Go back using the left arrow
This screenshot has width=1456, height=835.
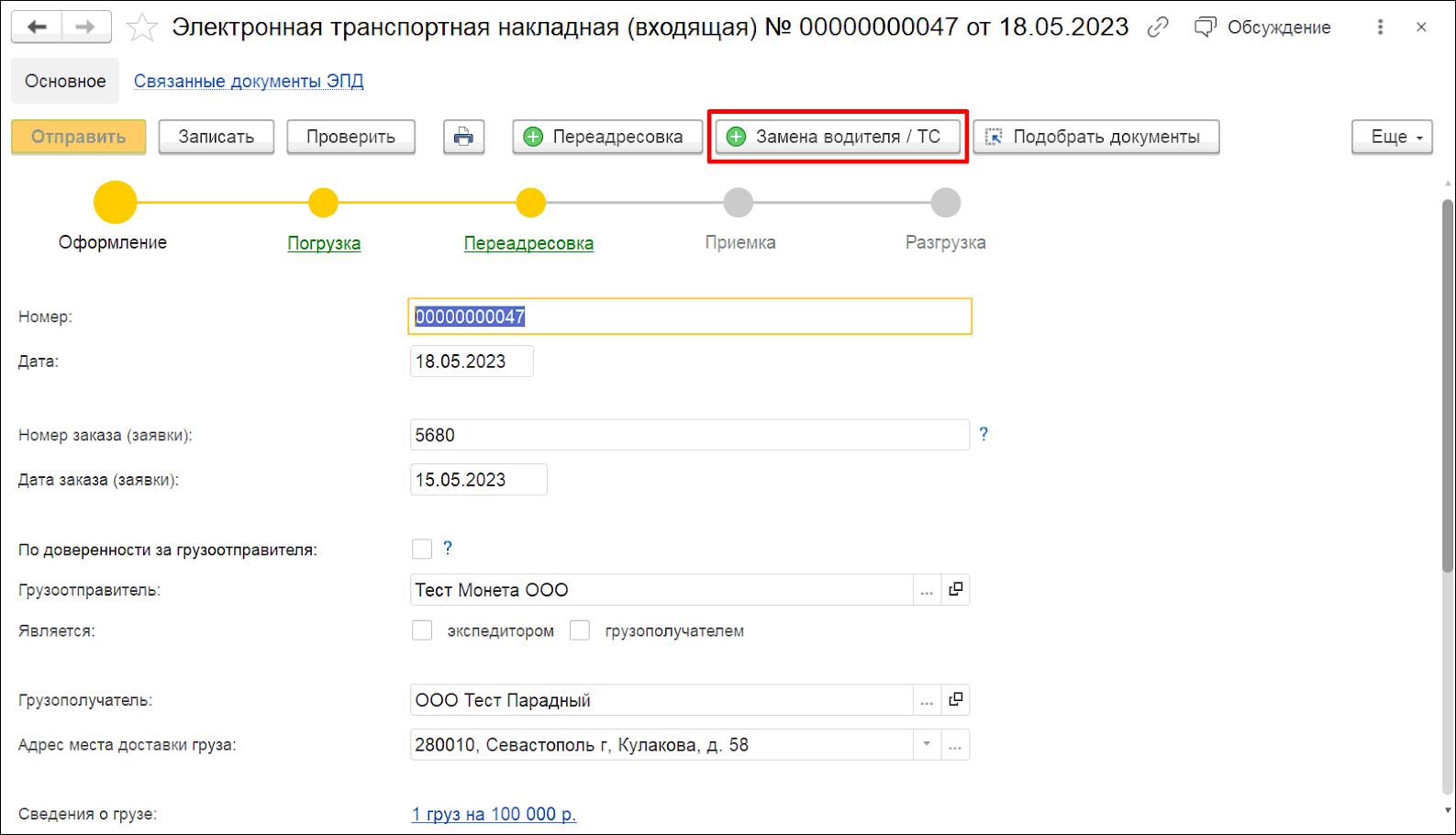tap(37, 27)
